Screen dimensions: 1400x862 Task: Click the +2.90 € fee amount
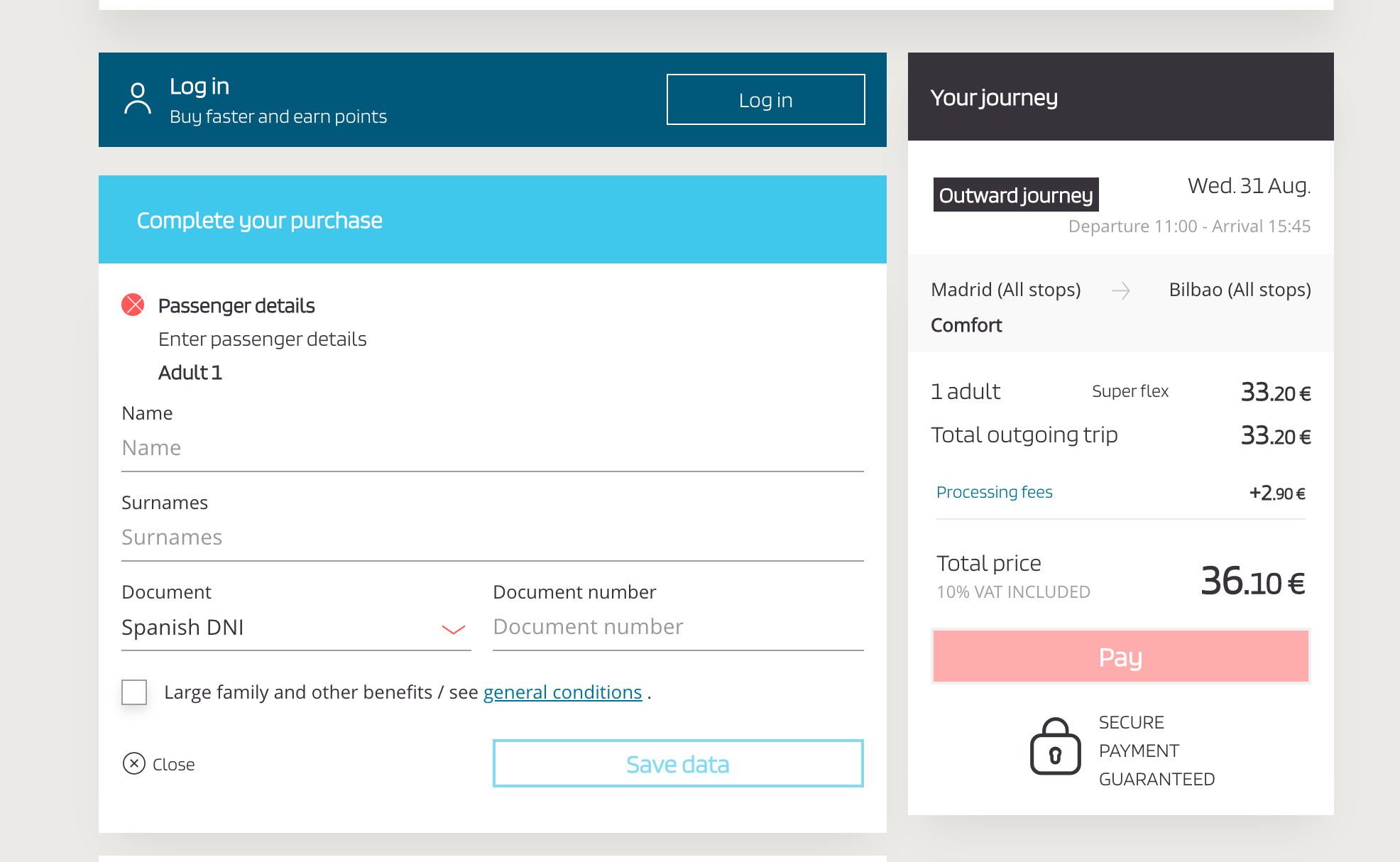click(1277, 493)
